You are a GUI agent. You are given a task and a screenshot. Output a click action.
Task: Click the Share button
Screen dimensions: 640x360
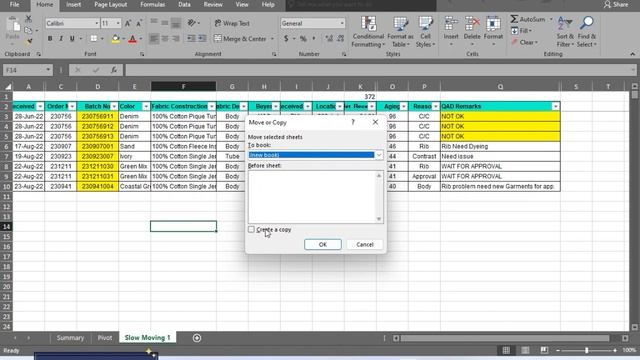616,4
